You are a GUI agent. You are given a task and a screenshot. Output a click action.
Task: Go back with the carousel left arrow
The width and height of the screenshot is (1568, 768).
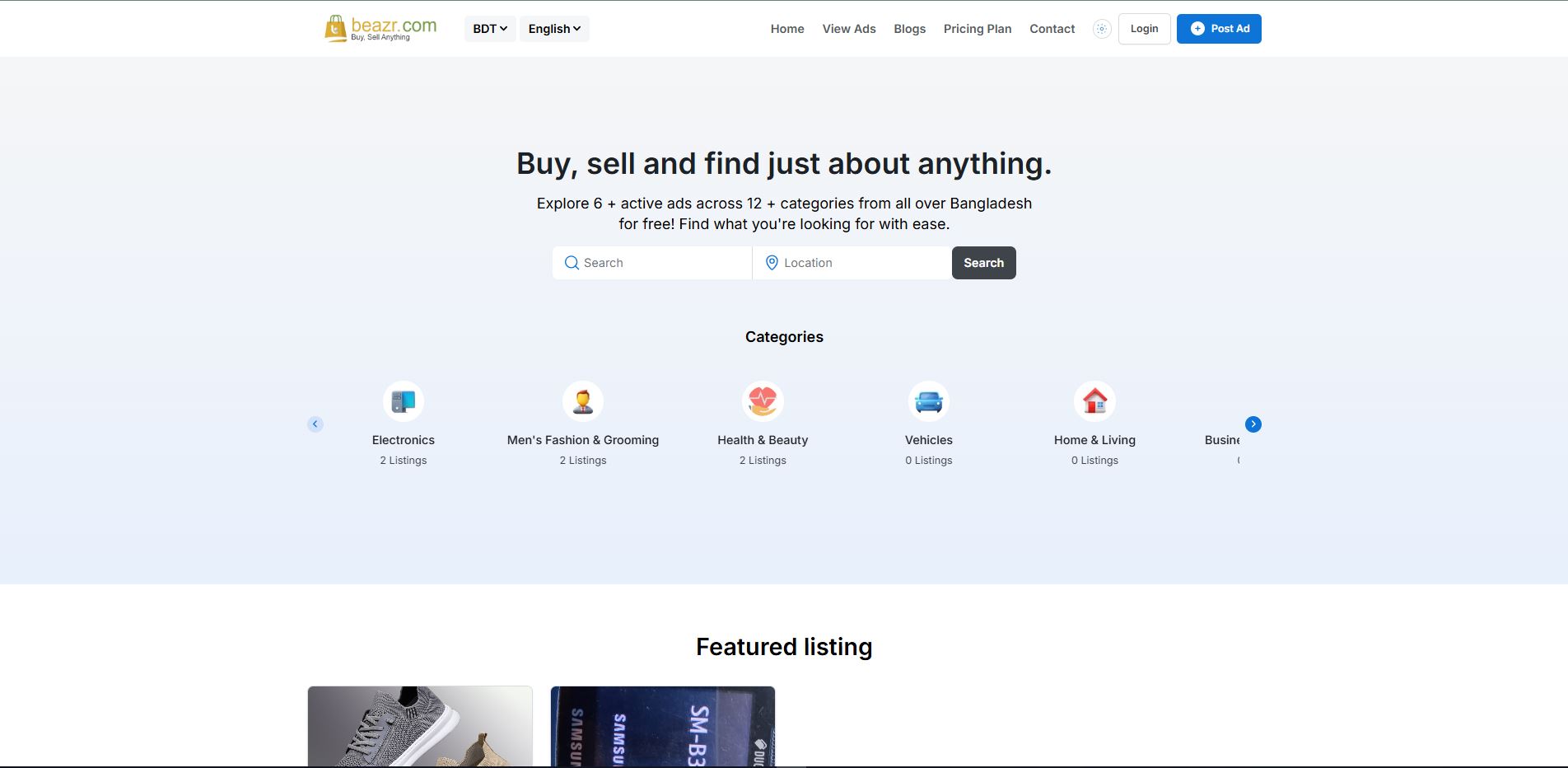[315, 424]
